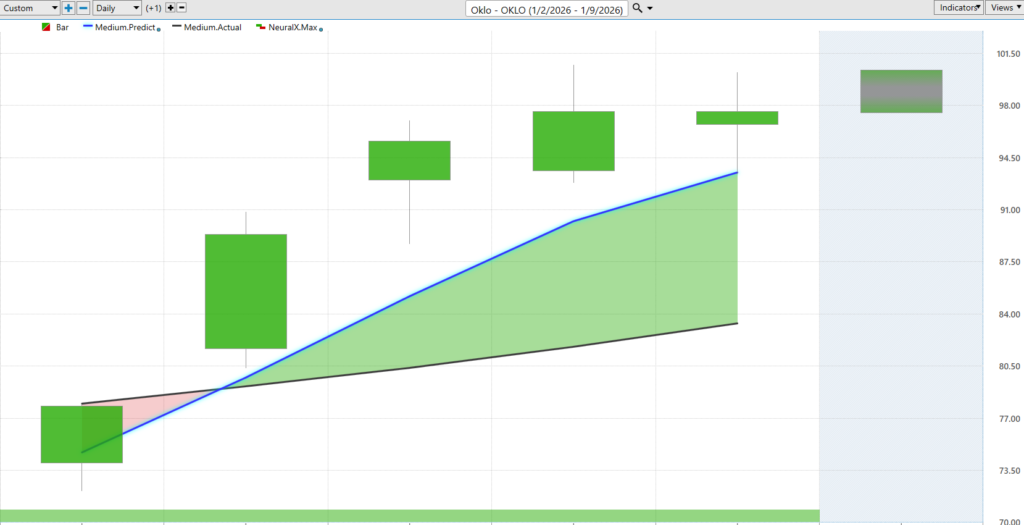Toggle the dot beside NeuralX.Max

(320, 29)
